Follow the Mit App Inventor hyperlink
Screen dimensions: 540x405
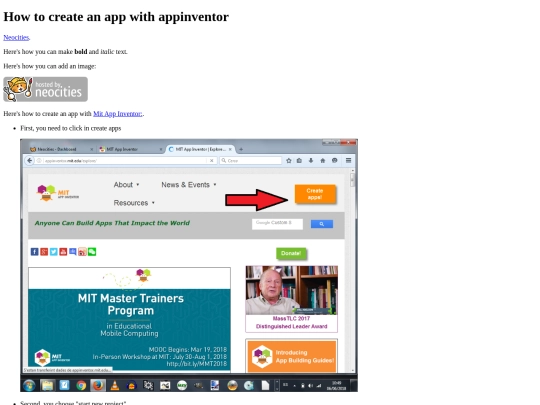click(x=118, y=114)
